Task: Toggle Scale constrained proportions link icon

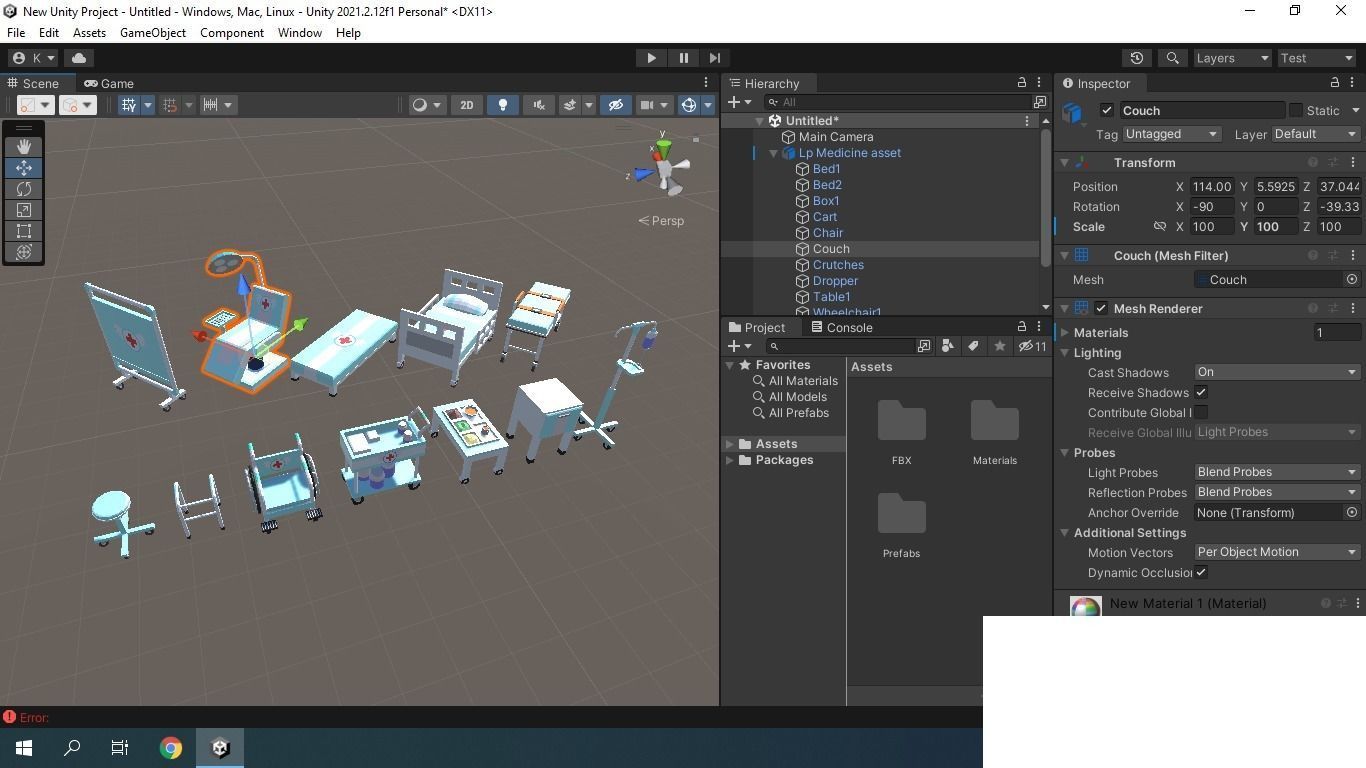Action: pyautogui.click(x=1160, y=227)
